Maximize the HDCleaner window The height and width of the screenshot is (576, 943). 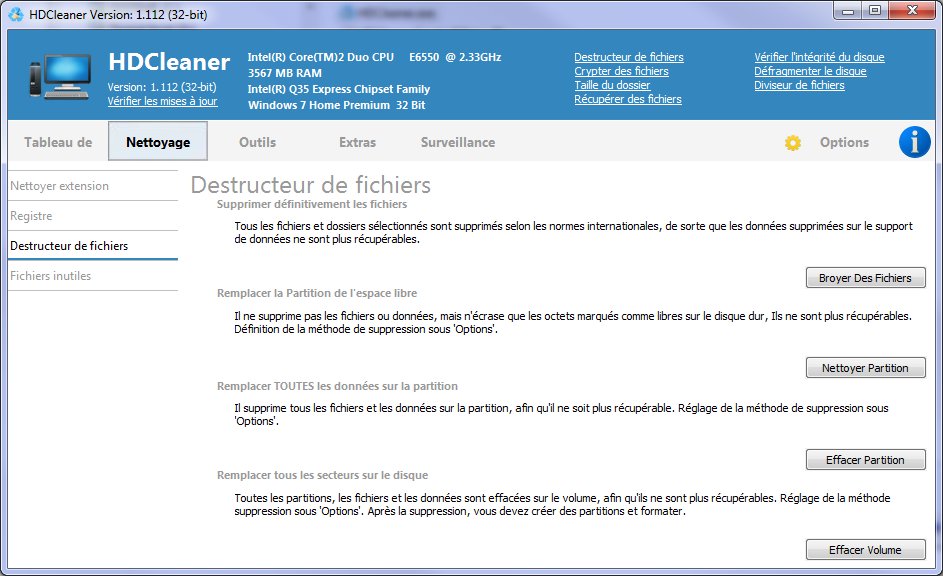pos(875,11)
